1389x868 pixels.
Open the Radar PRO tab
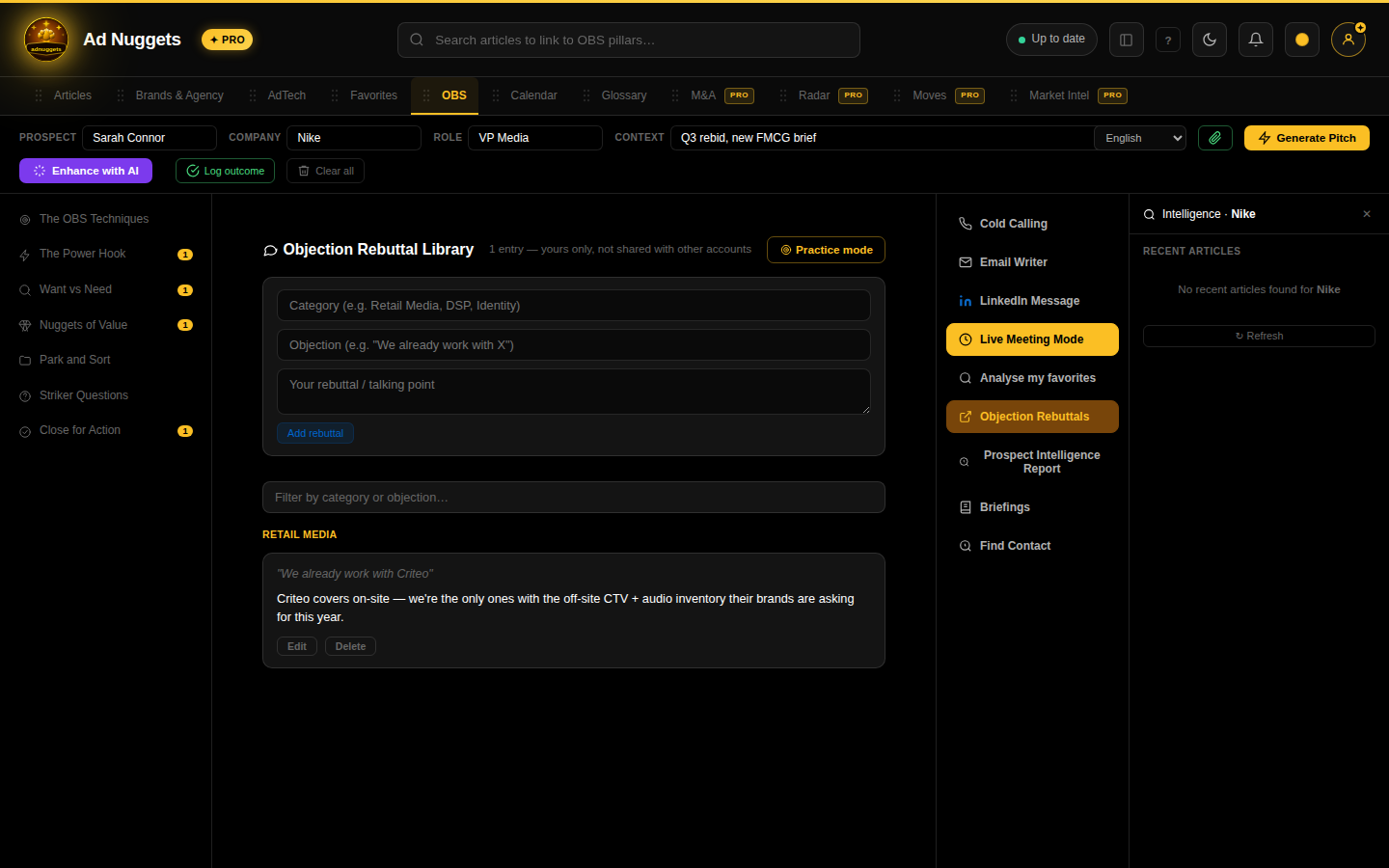point(824,95)
